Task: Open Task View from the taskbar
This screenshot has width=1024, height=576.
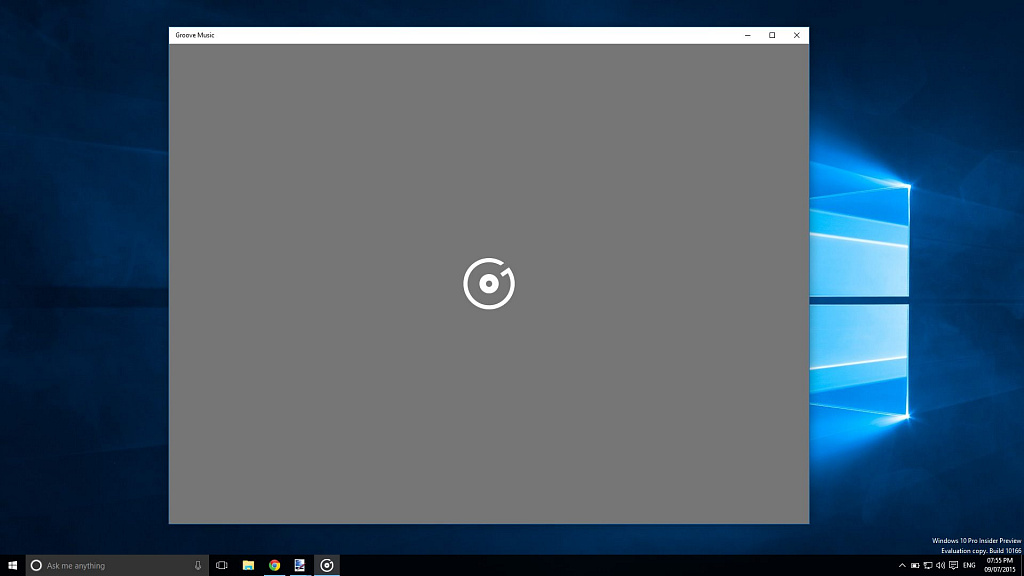Action: [222, 566]
